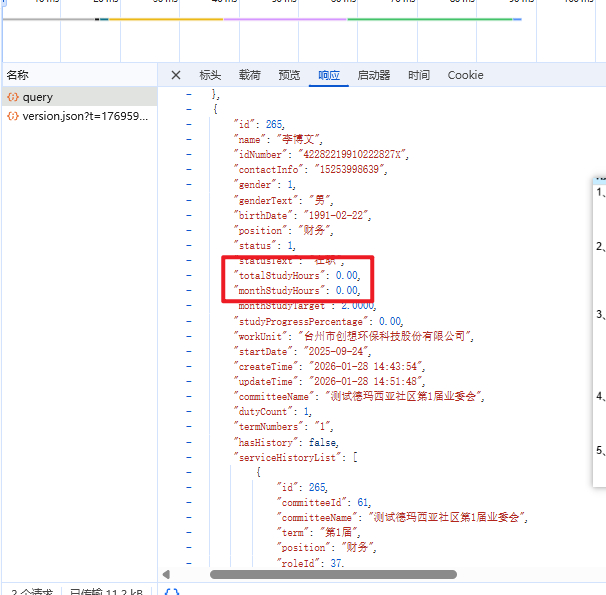Screen dimensions: 606x595
Task: Click the roleId value 37
Action: pyautogui.click(x=335, y=563)
